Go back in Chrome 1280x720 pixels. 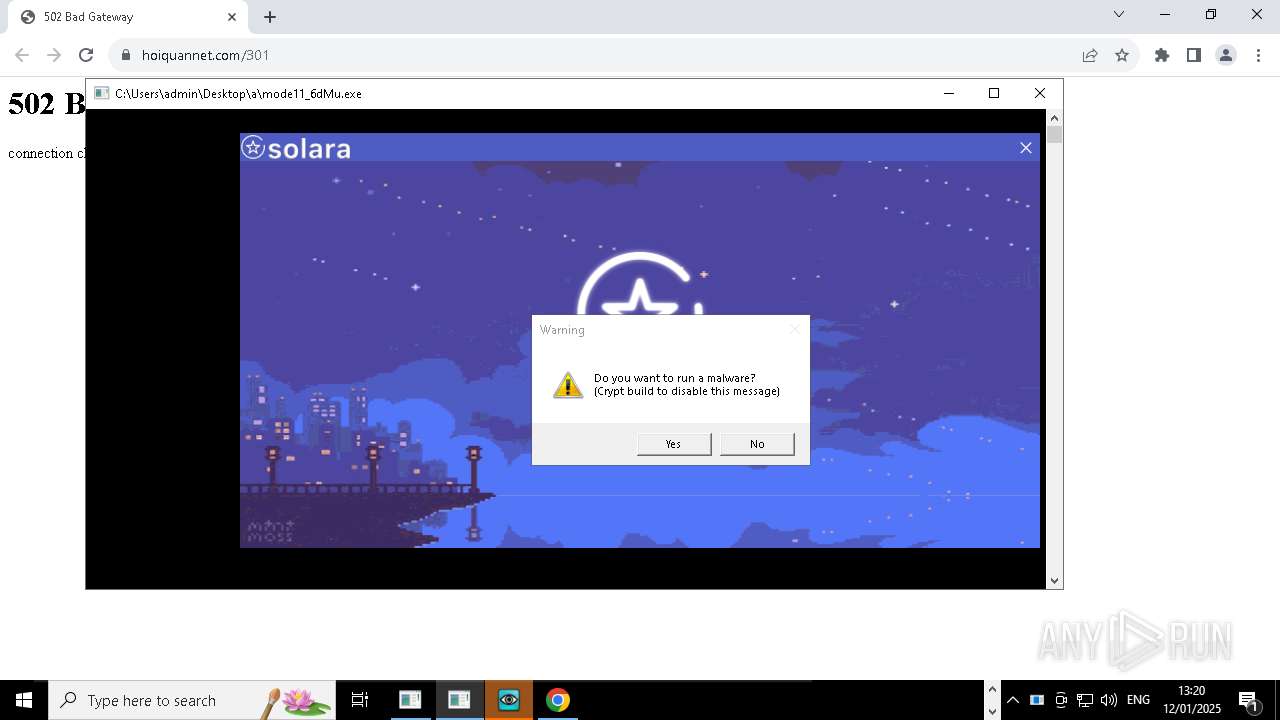(x=22, y=55)
